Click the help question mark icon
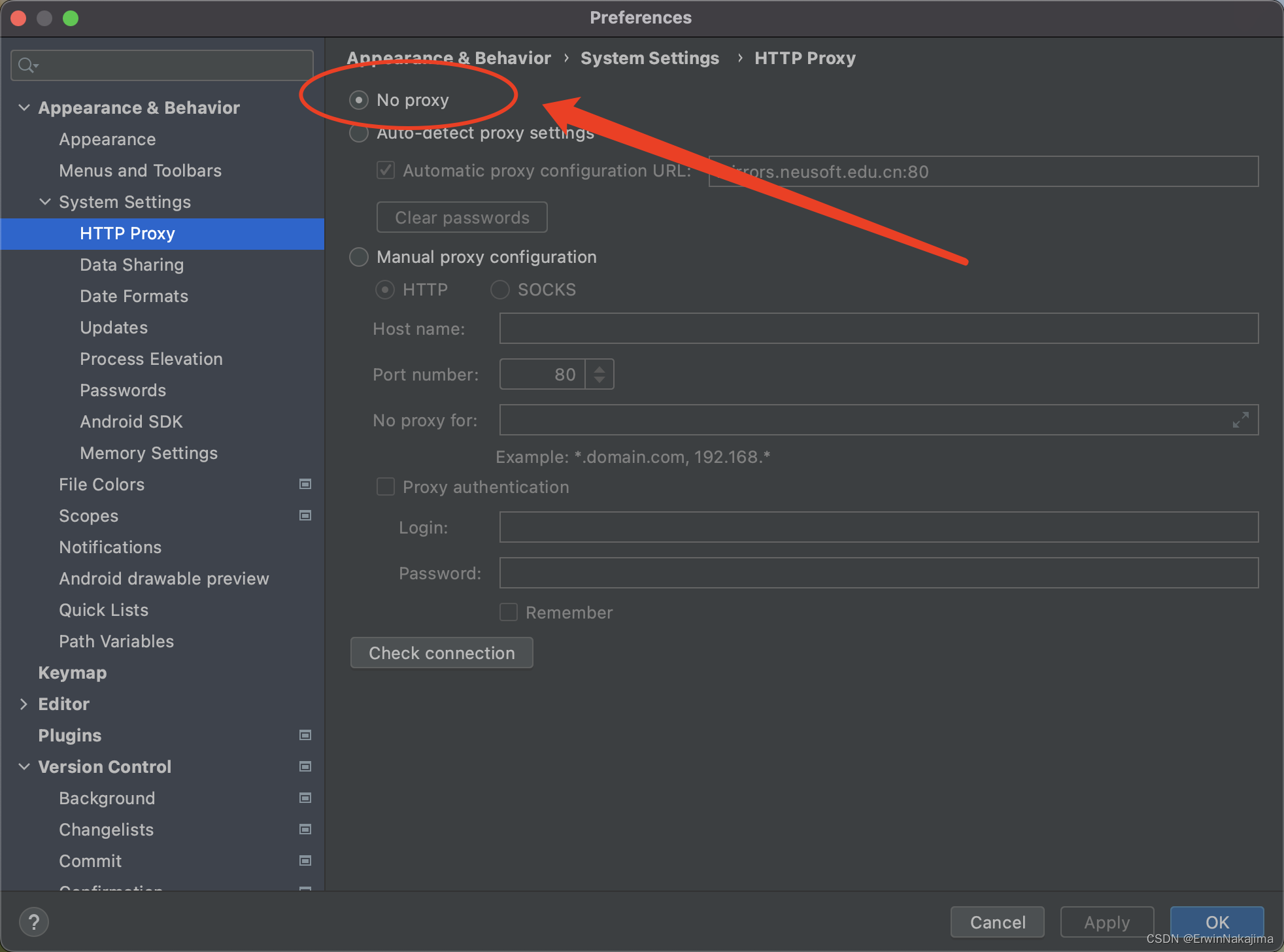 click(34, 922)
